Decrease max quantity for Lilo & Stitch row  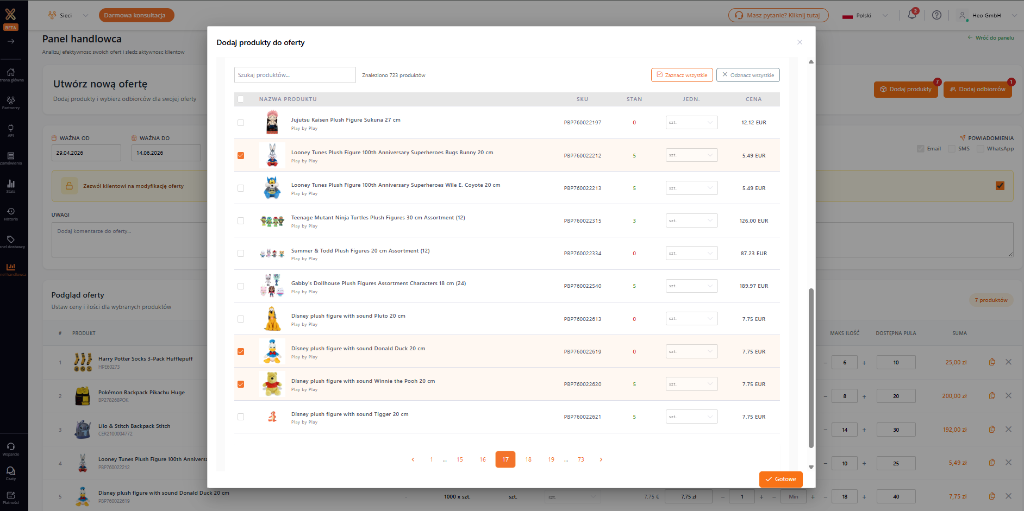(x=825, y=430)
